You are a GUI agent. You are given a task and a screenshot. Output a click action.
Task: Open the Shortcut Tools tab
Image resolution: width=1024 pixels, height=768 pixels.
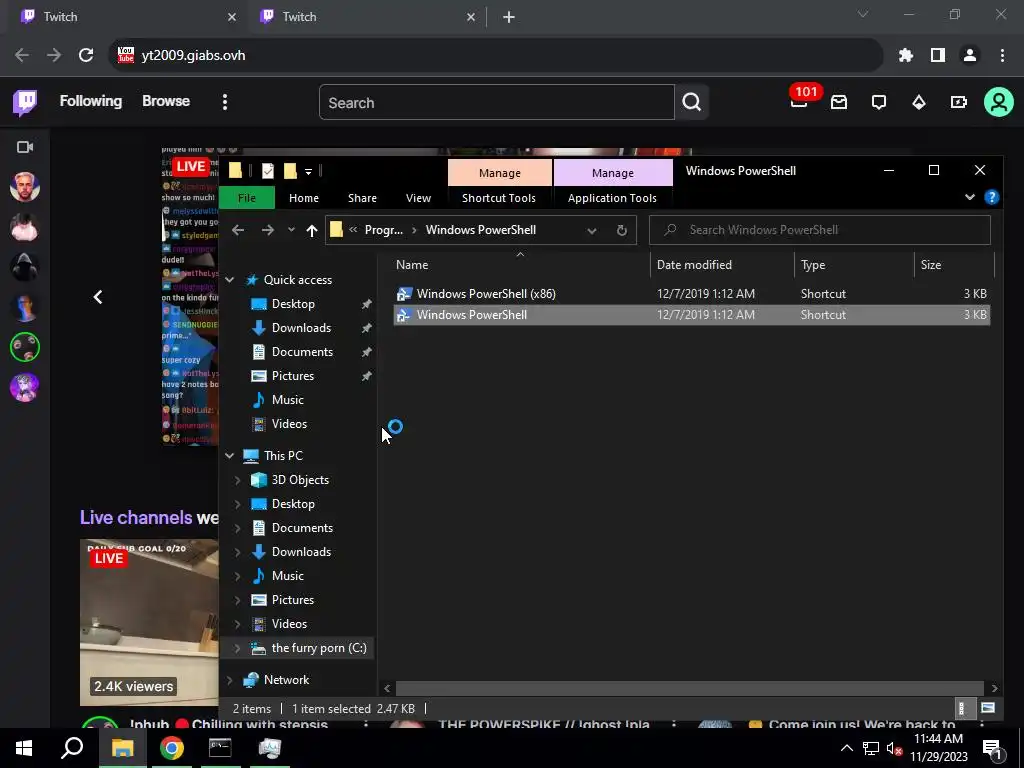pos(499,198)
